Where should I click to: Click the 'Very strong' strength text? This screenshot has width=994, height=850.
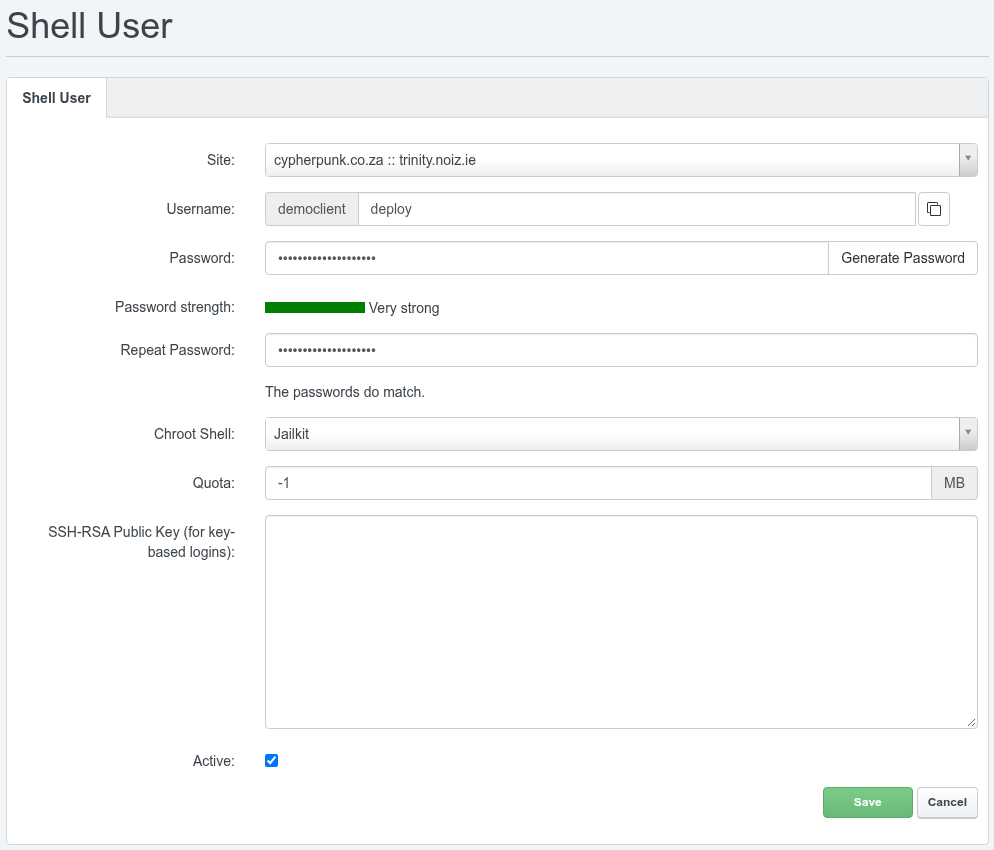coord(404,308)
